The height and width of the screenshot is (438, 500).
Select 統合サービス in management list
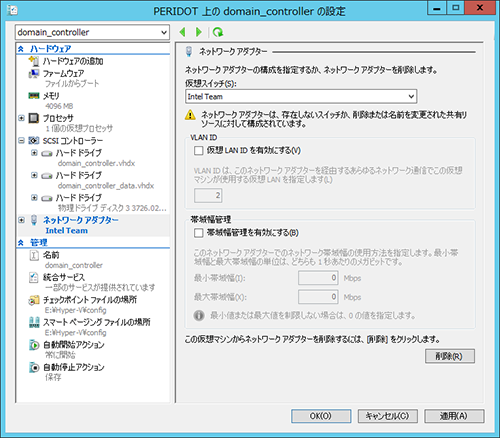64,277
